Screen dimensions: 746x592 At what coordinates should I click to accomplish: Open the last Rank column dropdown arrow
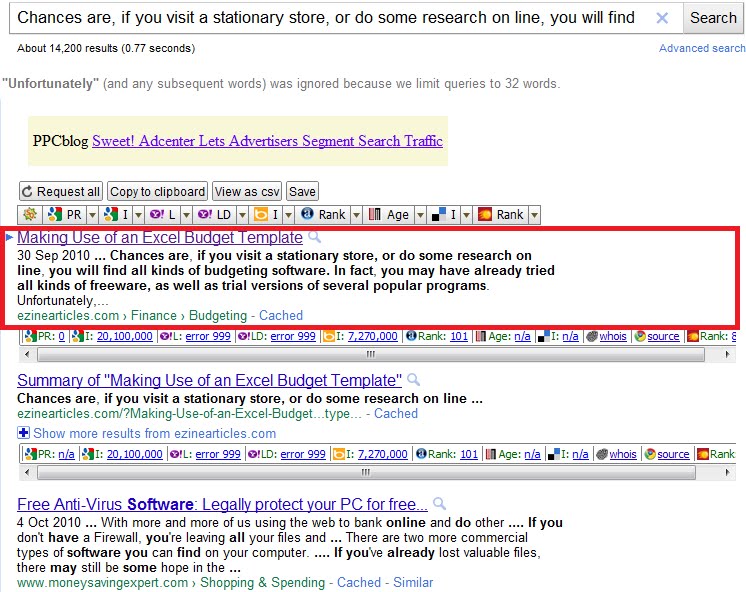pos(535,215)
